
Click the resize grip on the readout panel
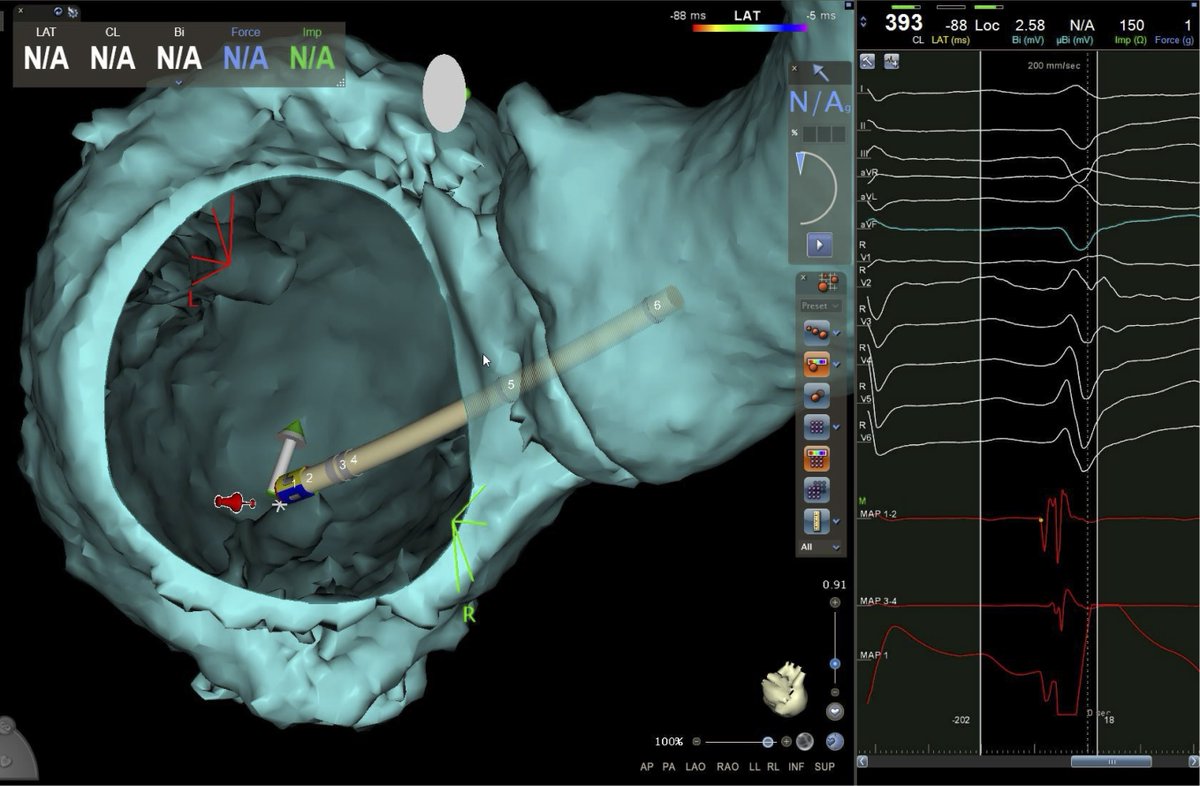(x=341, y=83)
